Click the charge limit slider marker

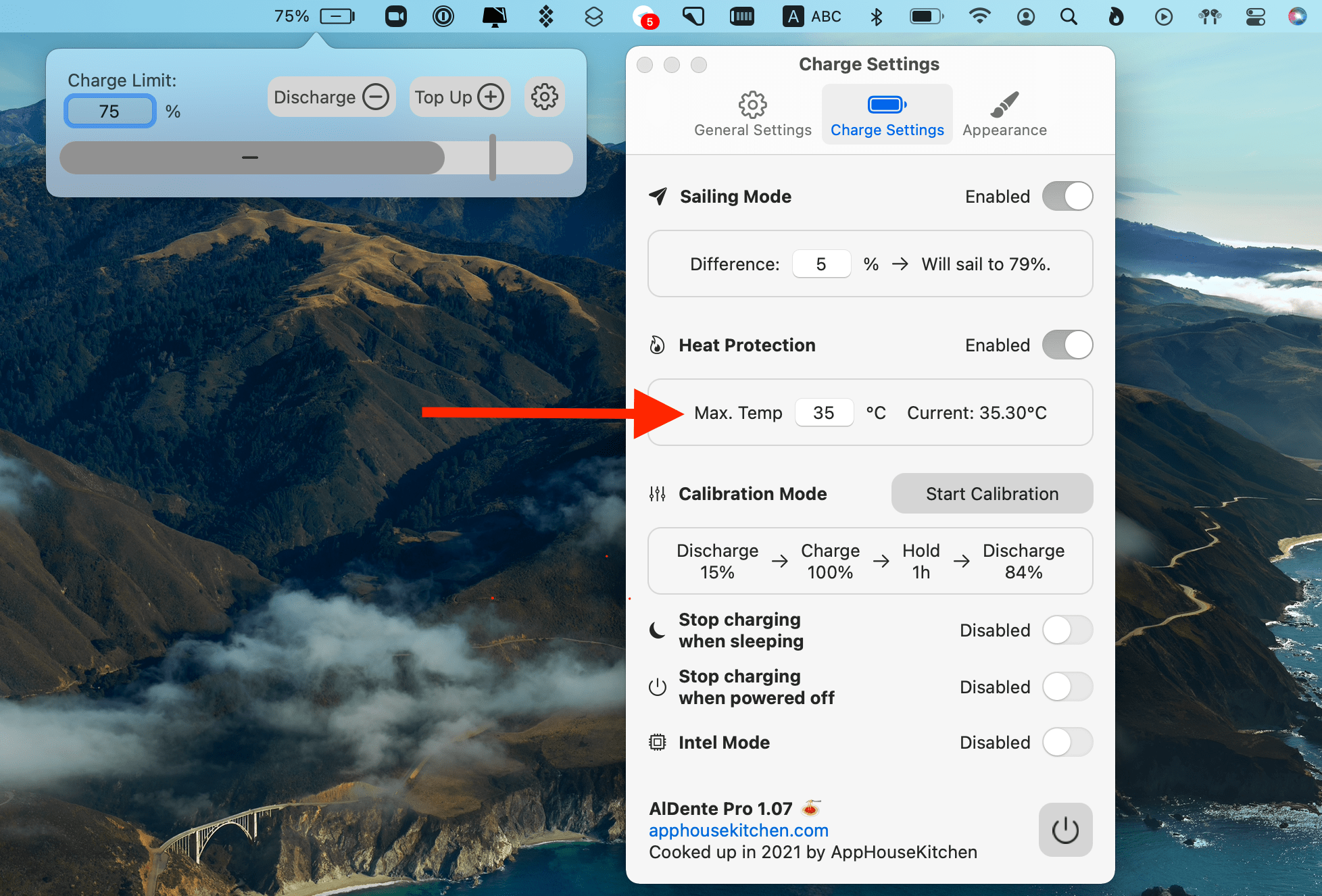tap(493, 157)
